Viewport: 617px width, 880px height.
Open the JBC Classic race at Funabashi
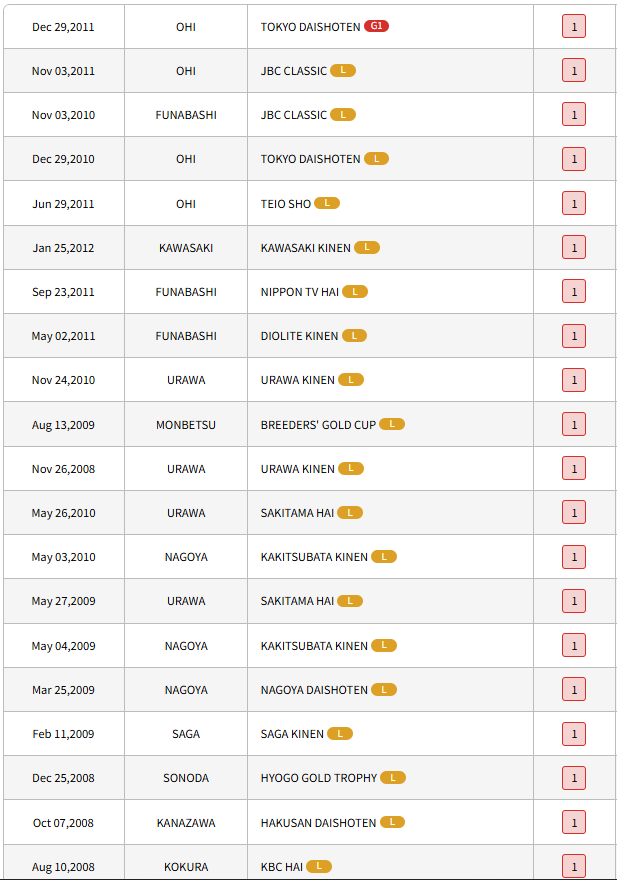(x=293, y=115)
